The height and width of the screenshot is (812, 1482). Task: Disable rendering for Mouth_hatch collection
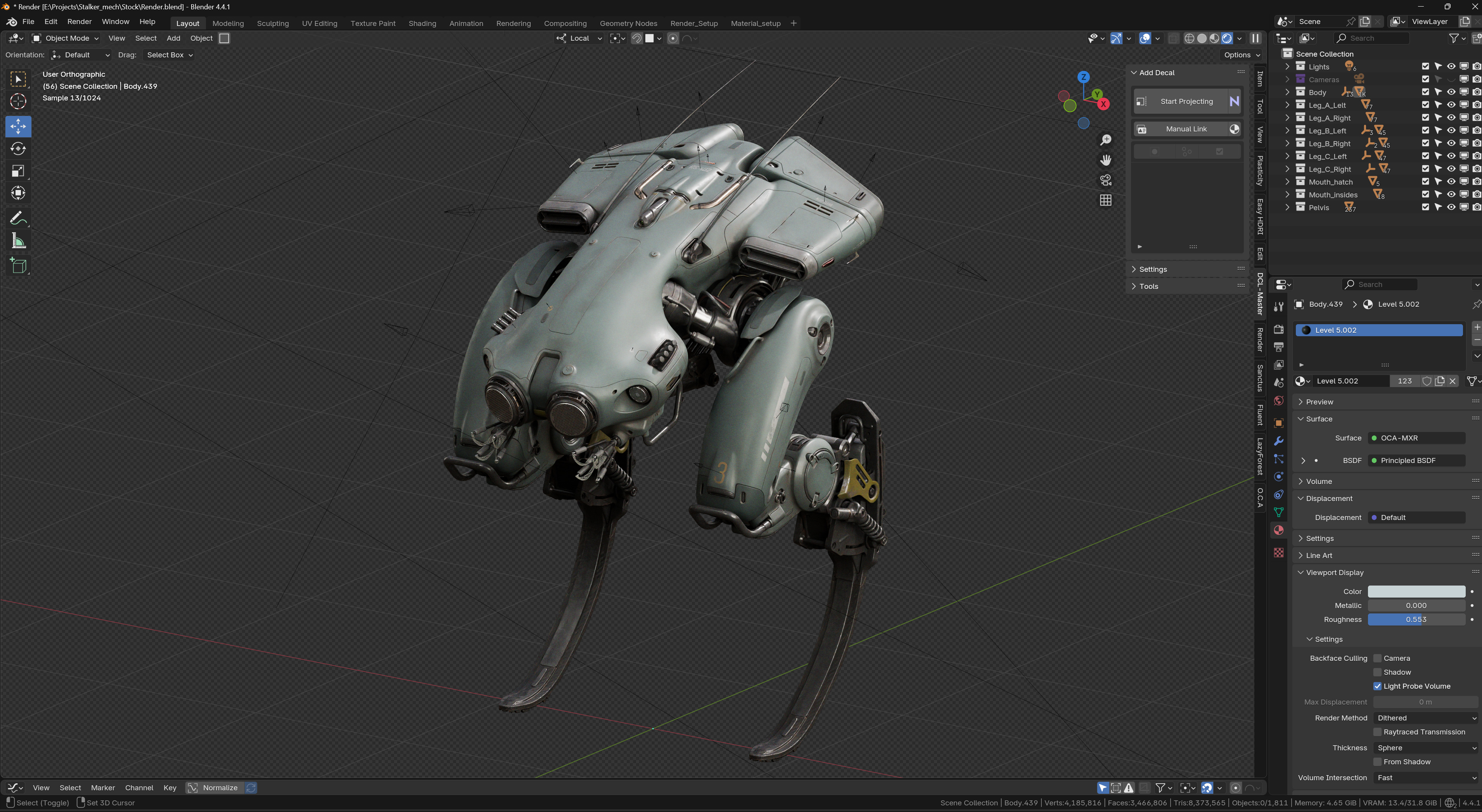pyautogui.click(x=1476, y=182)
